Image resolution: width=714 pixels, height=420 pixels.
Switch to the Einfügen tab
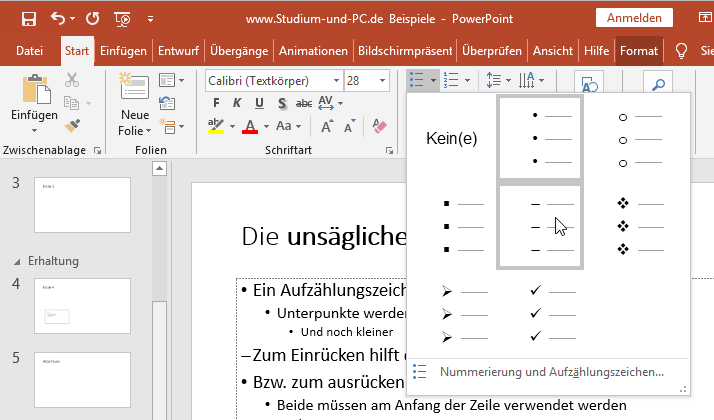coord(123,51)
